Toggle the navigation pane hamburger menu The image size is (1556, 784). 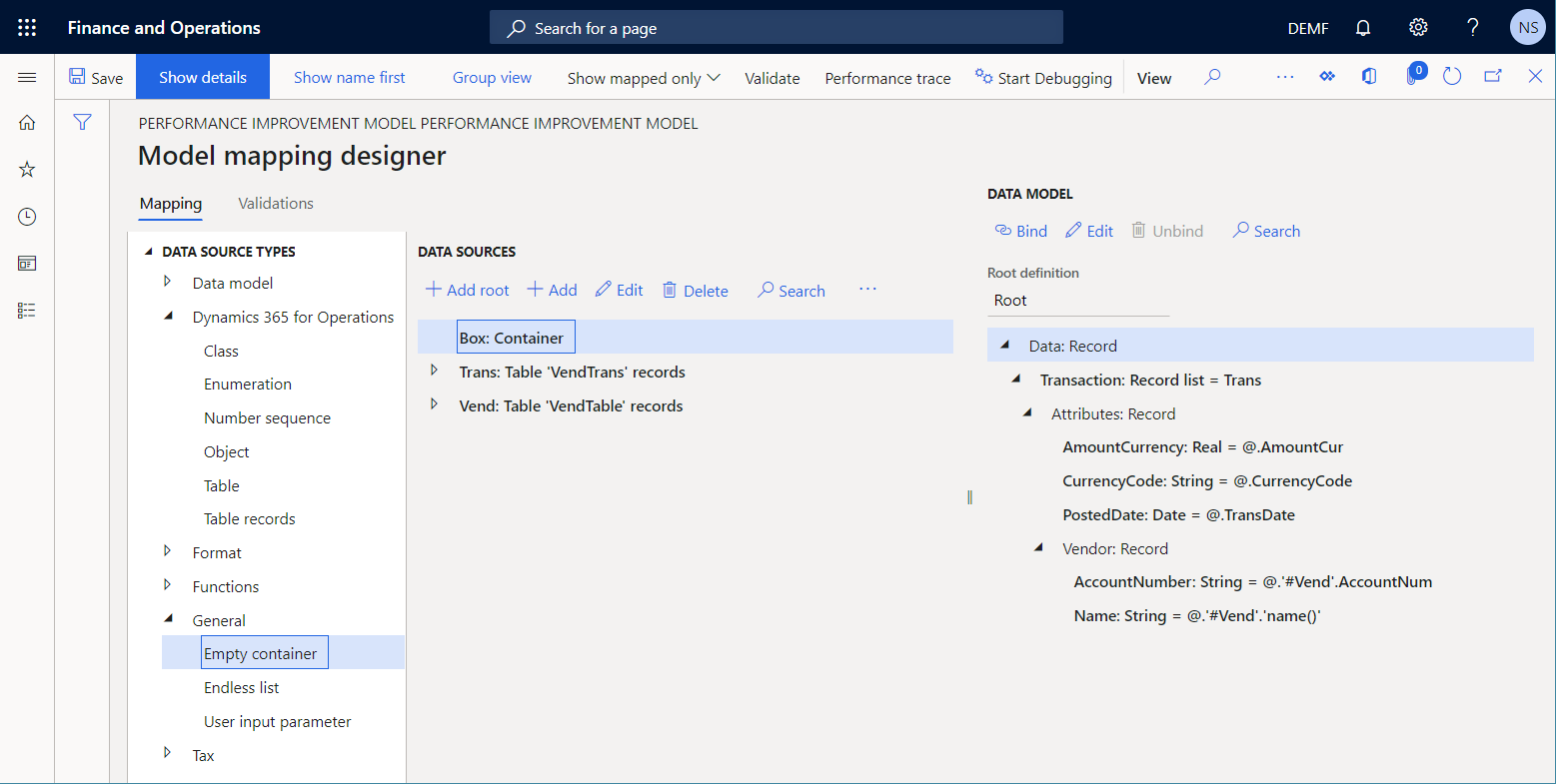point(27,77)
